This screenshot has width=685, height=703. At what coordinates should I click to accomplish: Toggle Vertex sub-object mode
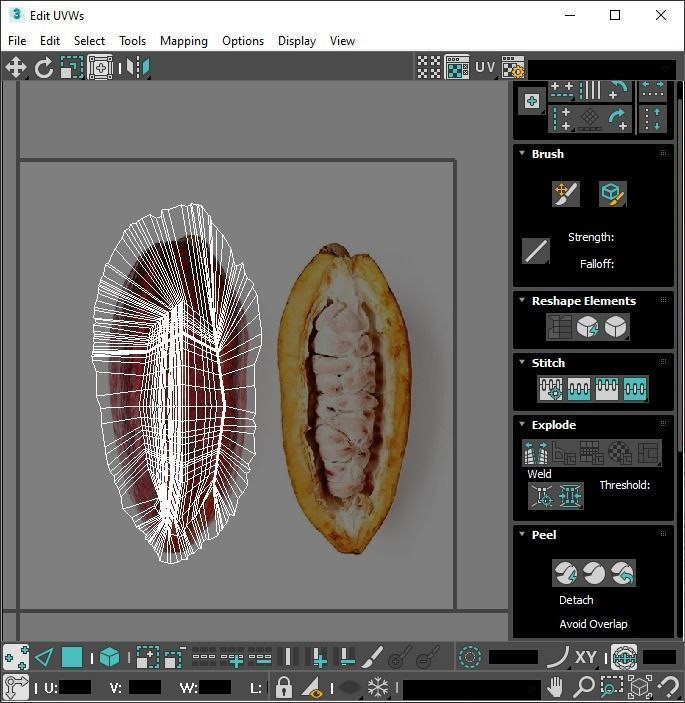click(x=16, y=658)
